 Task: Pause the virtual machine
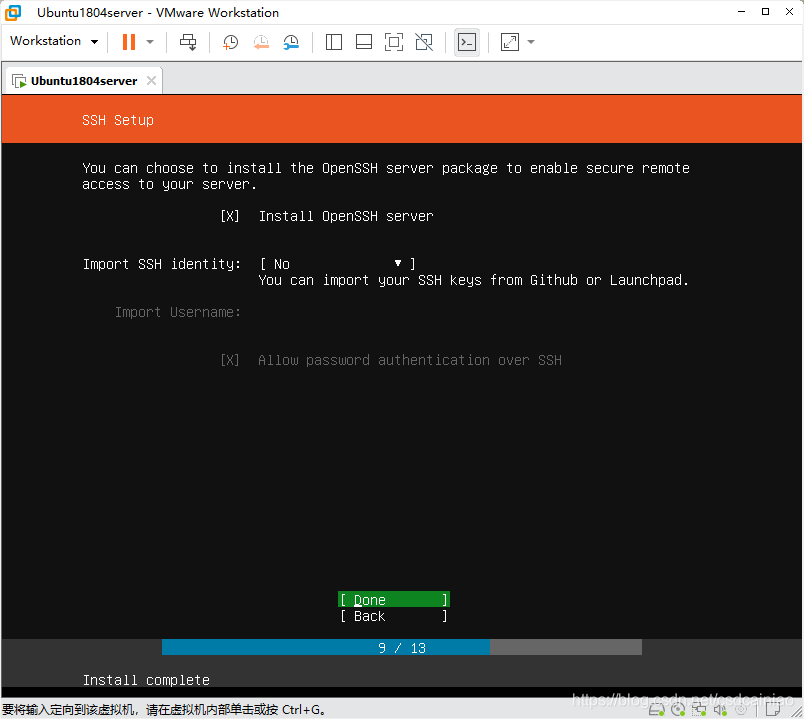[129, 42]
